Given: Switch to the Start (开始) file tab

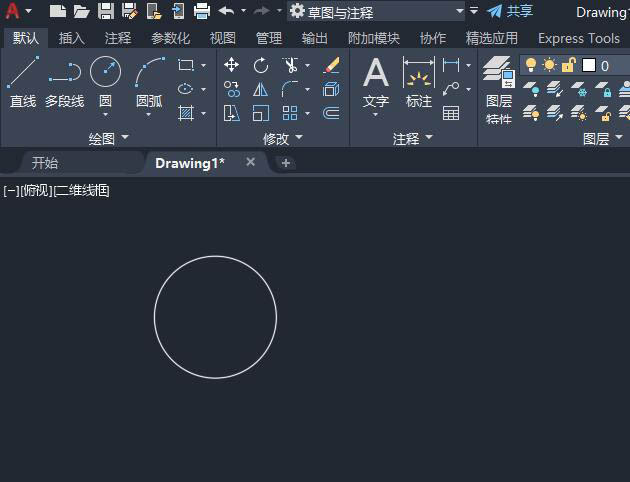Looking at the screenshot, I should pos(45,163).
